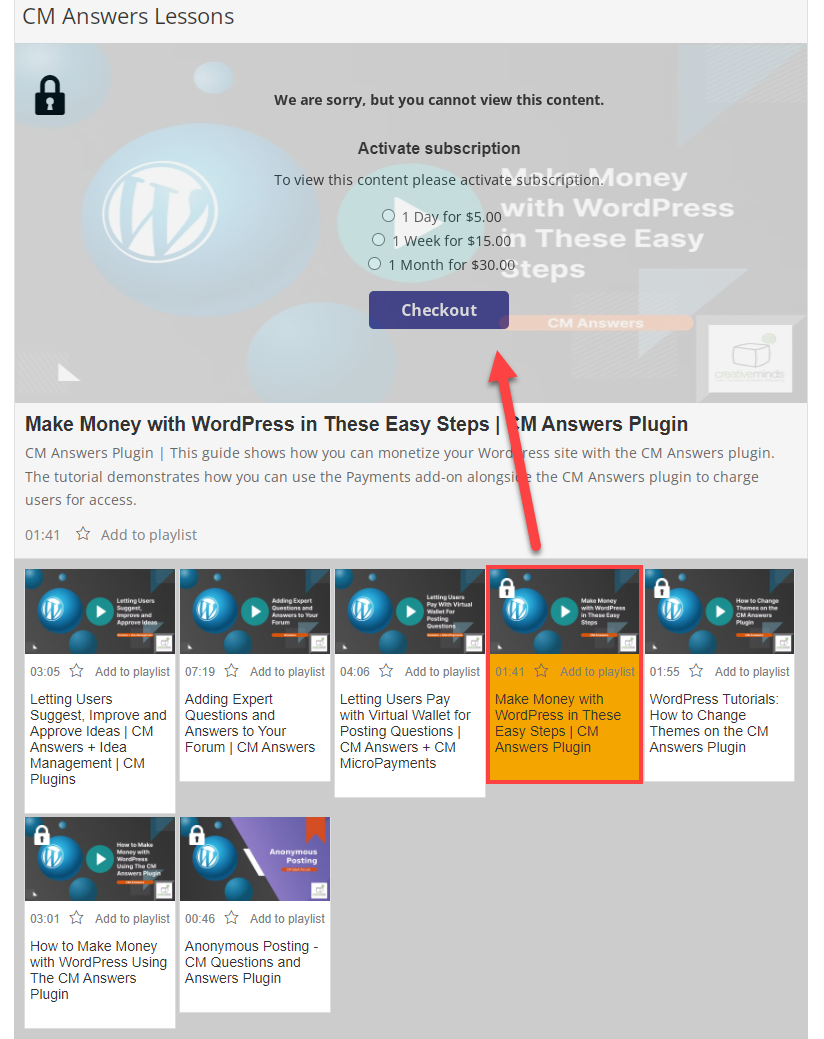Click star icon for the 00:46 video
Viewport: 824px width, 1039px height.
point(231,918)
